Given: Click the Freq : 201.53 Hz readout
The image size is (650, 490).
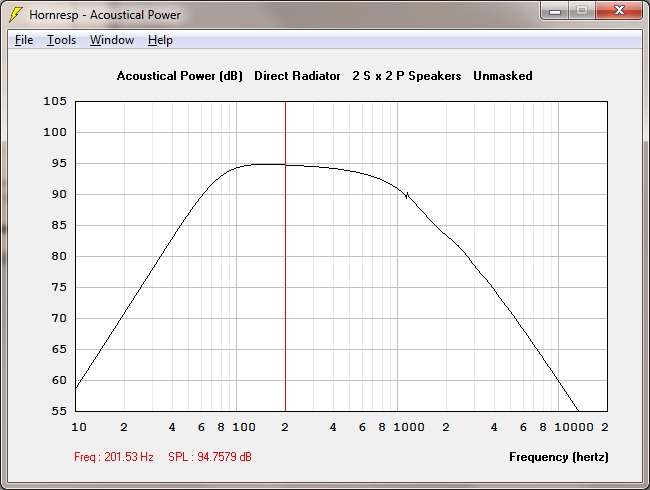Looking at the screenshot, I should tap(114, 457).
